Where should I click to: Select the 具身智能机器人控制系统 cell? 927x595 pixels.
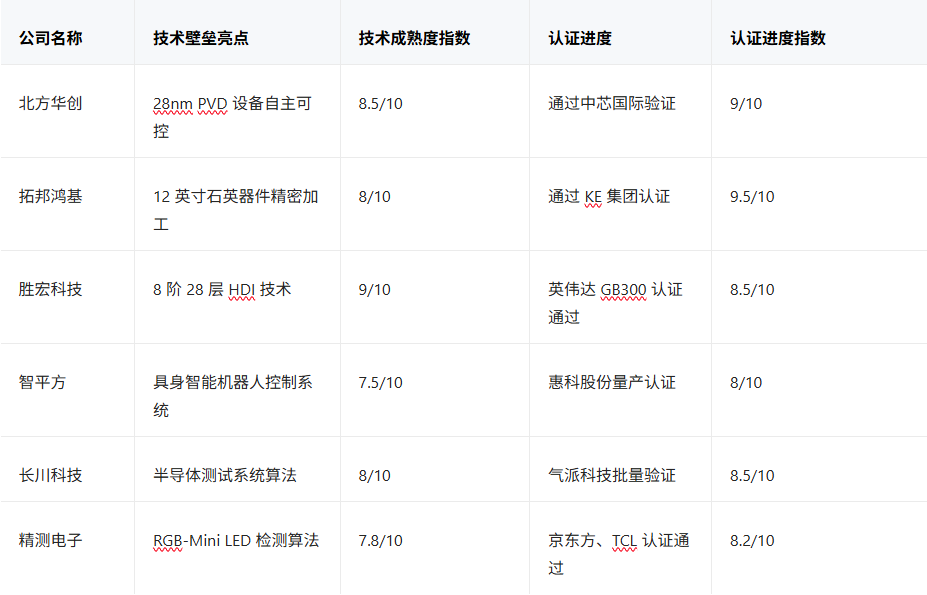pos(232,396)
